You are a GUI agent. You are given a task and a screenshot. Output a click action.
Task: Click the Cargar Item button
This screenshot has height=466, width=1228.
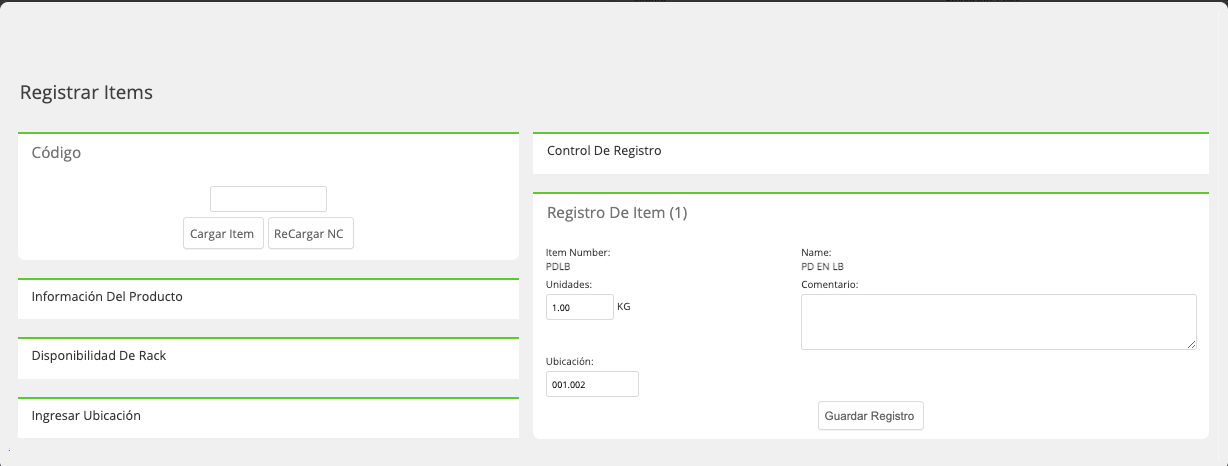223,233
